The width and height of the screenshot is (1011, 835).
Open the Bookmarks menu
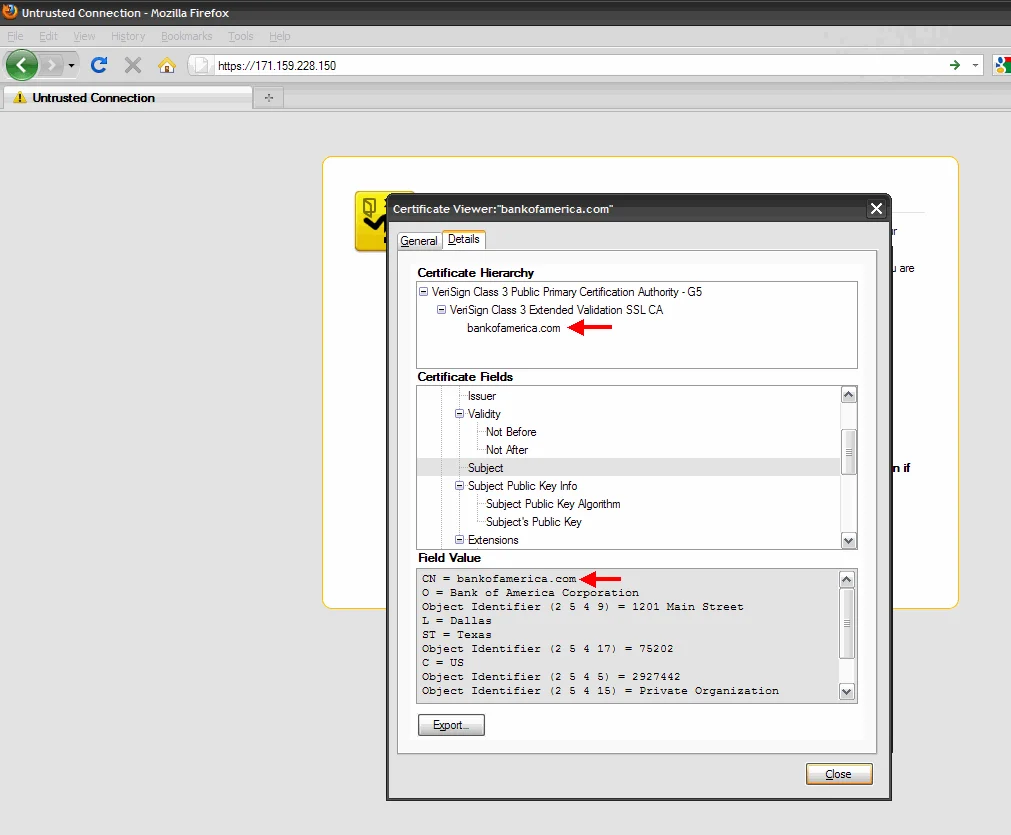tap(186, 36)
